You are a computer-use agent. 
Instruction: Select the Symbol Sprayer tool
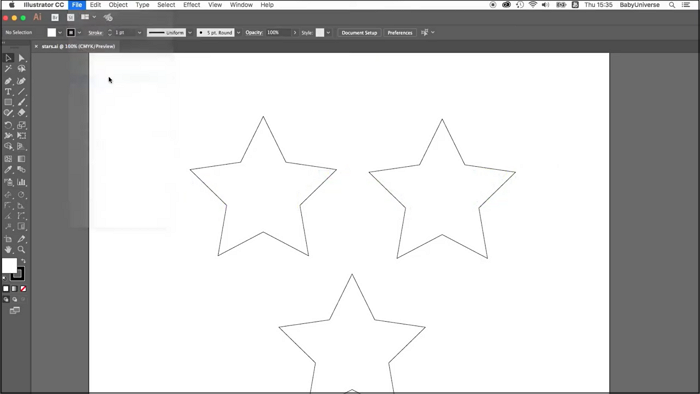(x=8, y=182)
